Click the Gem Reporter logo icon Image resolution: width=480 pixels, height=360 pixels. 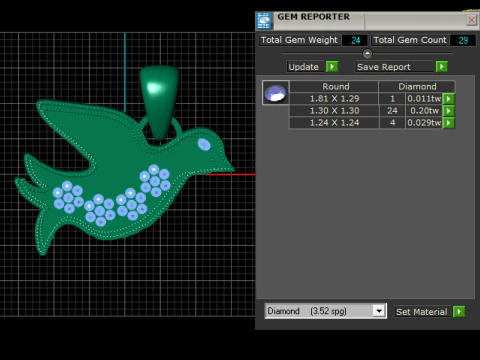tap(264, 20)
